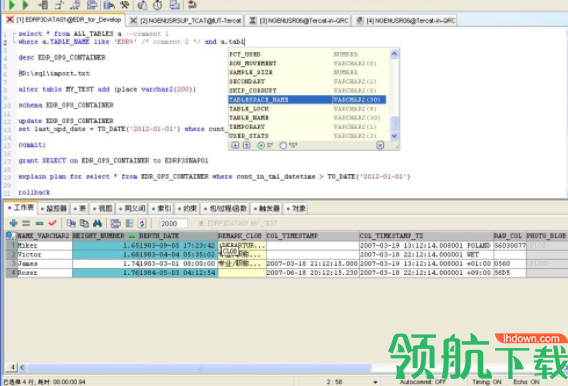Open the 工作表 tab
The image size is (568, 386).
point(21,207)
